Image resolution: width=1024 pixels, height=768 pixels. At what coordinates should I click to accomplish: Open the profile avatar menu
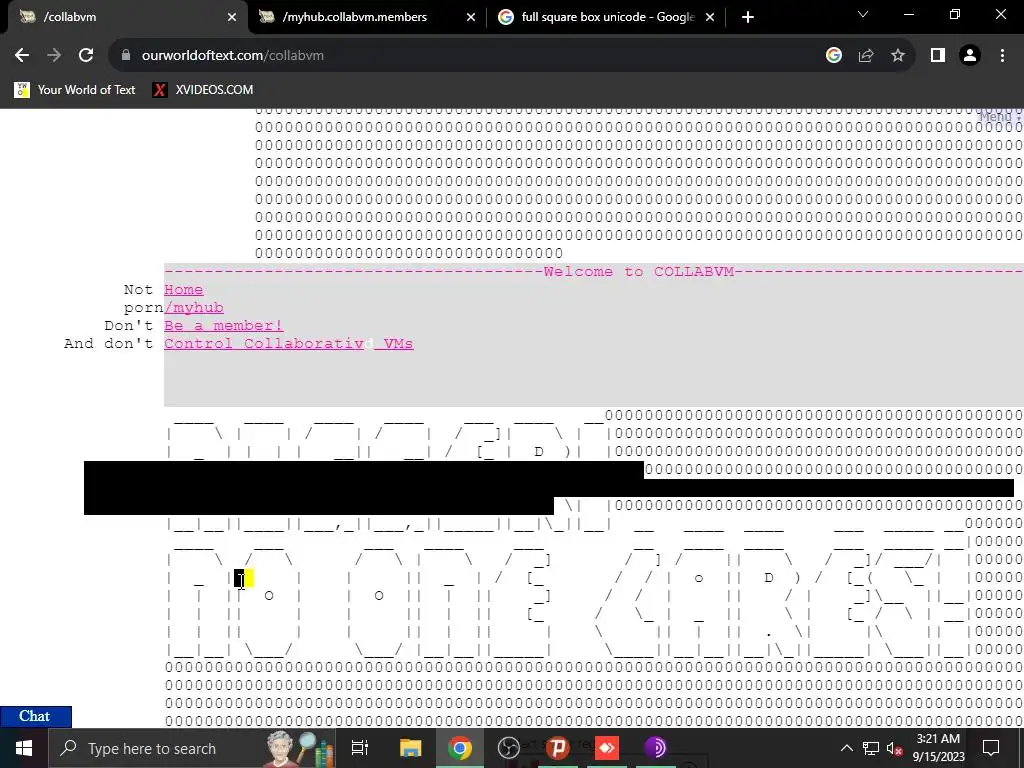[970, 56]
